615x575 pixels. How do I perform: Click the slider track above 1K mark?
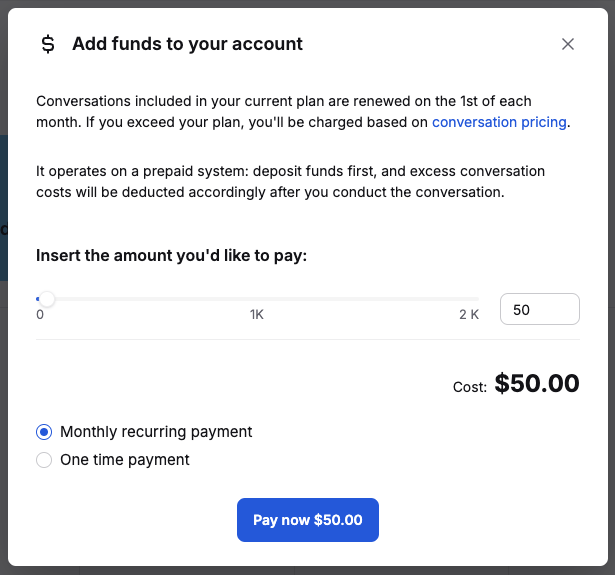tap(257, 299)
